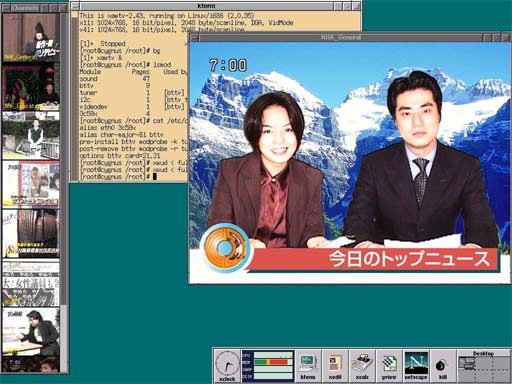512x384 pixels.
Task: Select the first channel thumbnail, NHK General
Action: (31, 38)
